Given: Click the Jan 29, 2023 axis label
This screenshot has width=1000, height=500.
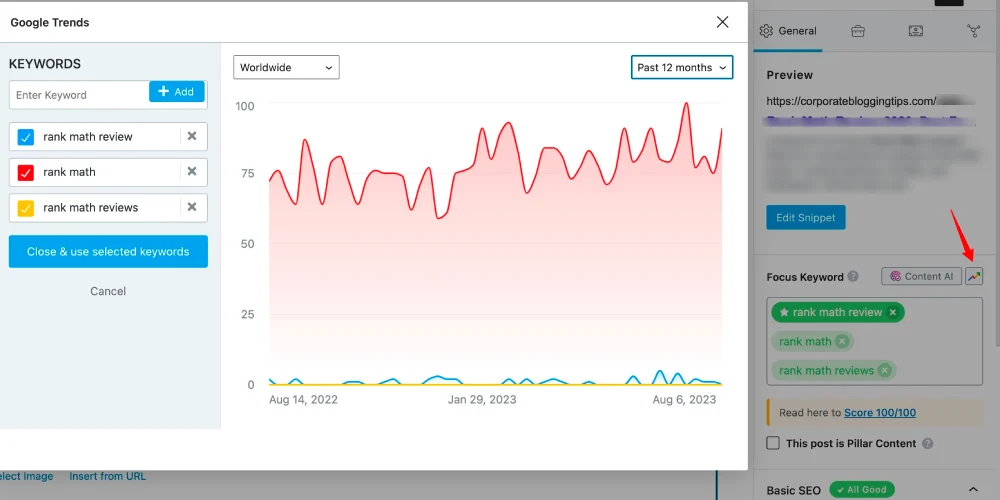Looking at the screenshot, I should click(482, 400).
